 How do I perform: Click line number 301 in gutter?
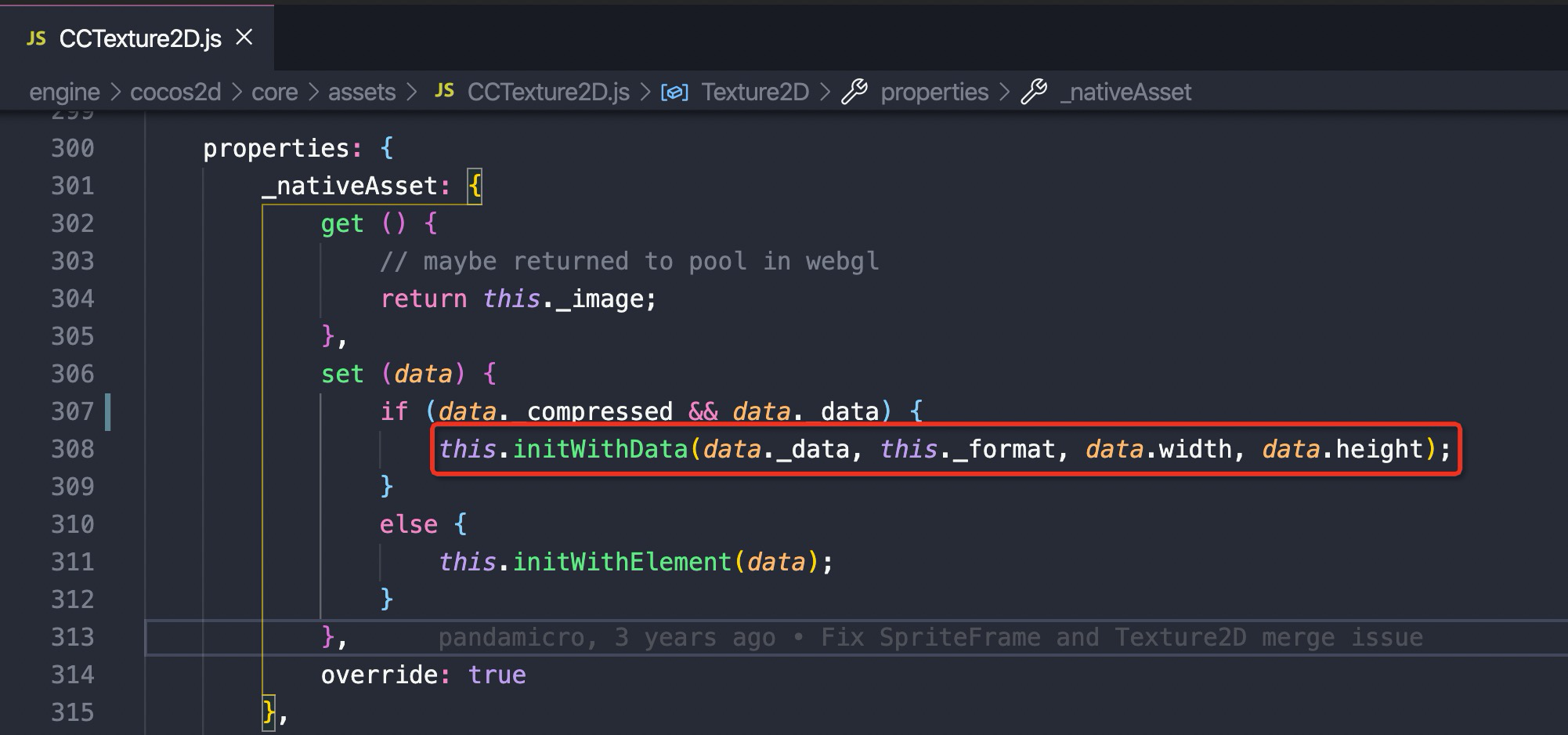72,186
